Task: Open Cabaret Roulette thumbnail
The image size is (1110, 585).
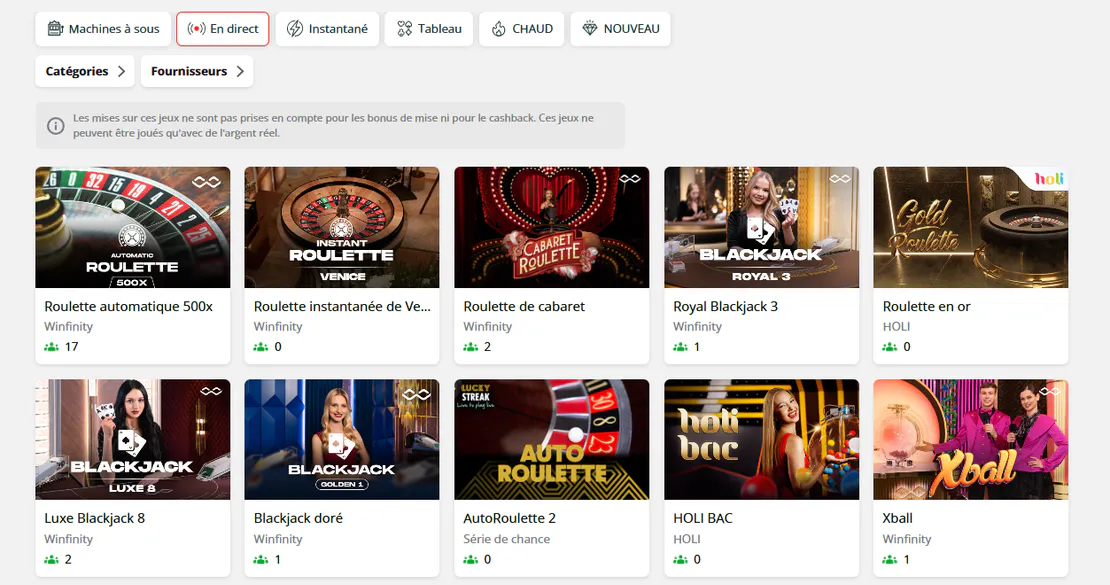Action: (x=551, y=227)
